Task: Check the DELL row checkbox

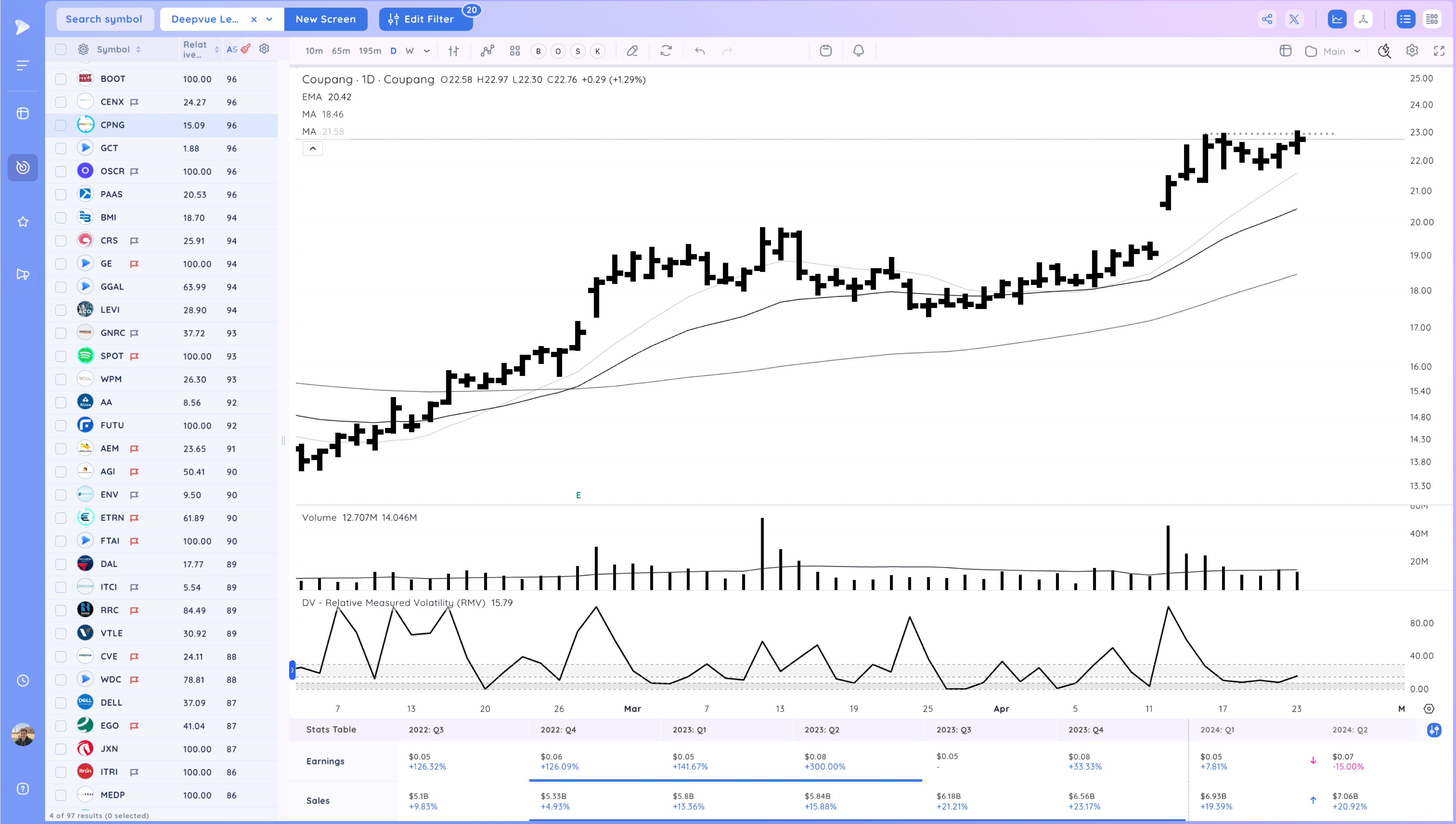Action: [60, 703]
